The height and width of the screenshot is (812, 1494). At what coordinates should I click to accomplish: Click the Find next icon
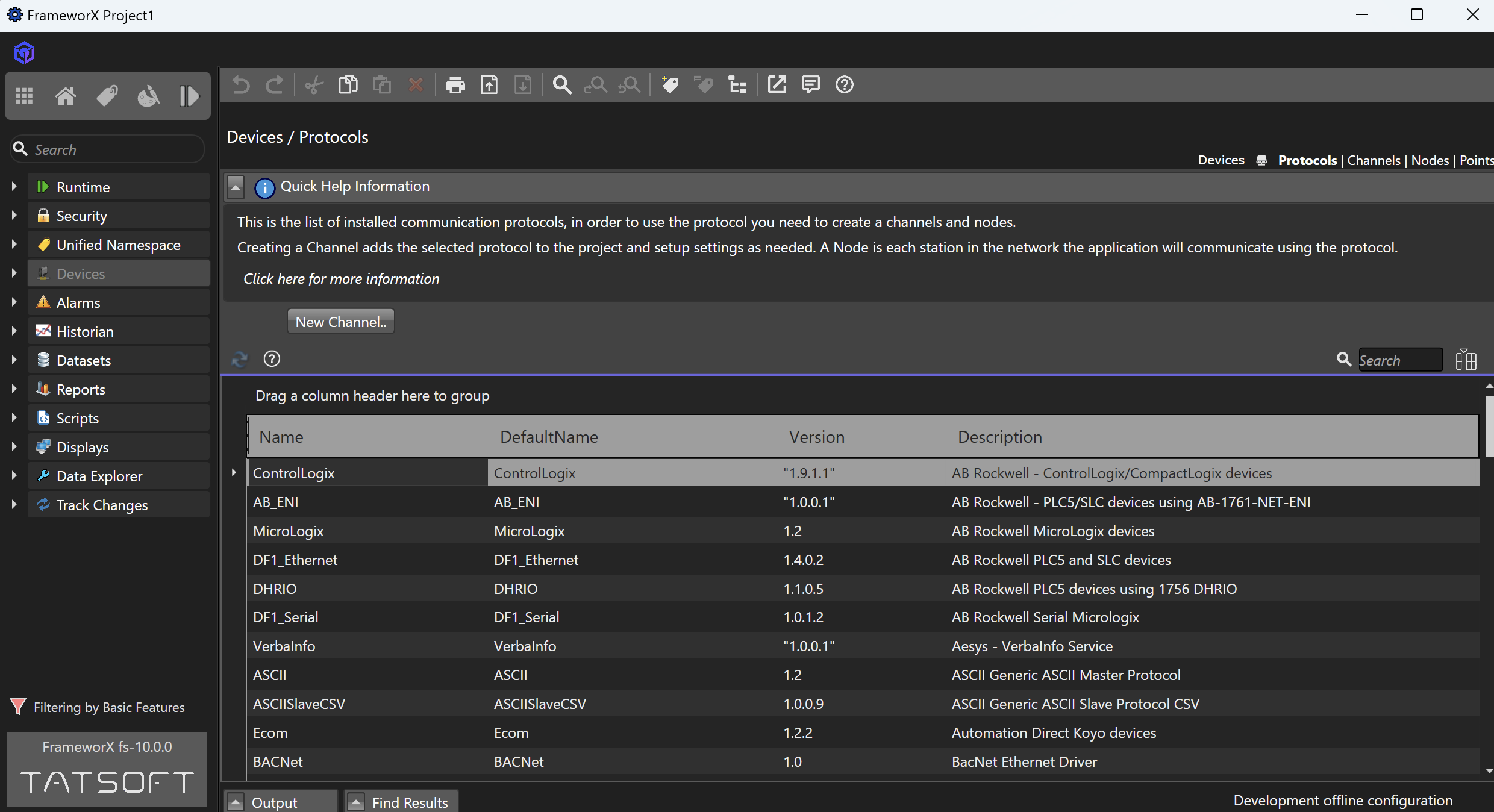(x=630, y=85)
